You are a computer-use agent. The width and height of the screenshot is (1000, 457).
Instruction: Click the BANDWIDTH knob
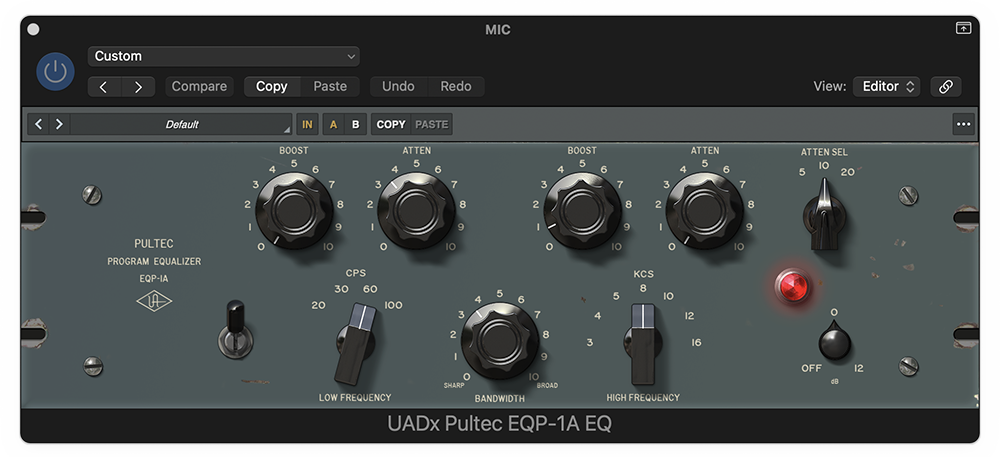point(499,340)
